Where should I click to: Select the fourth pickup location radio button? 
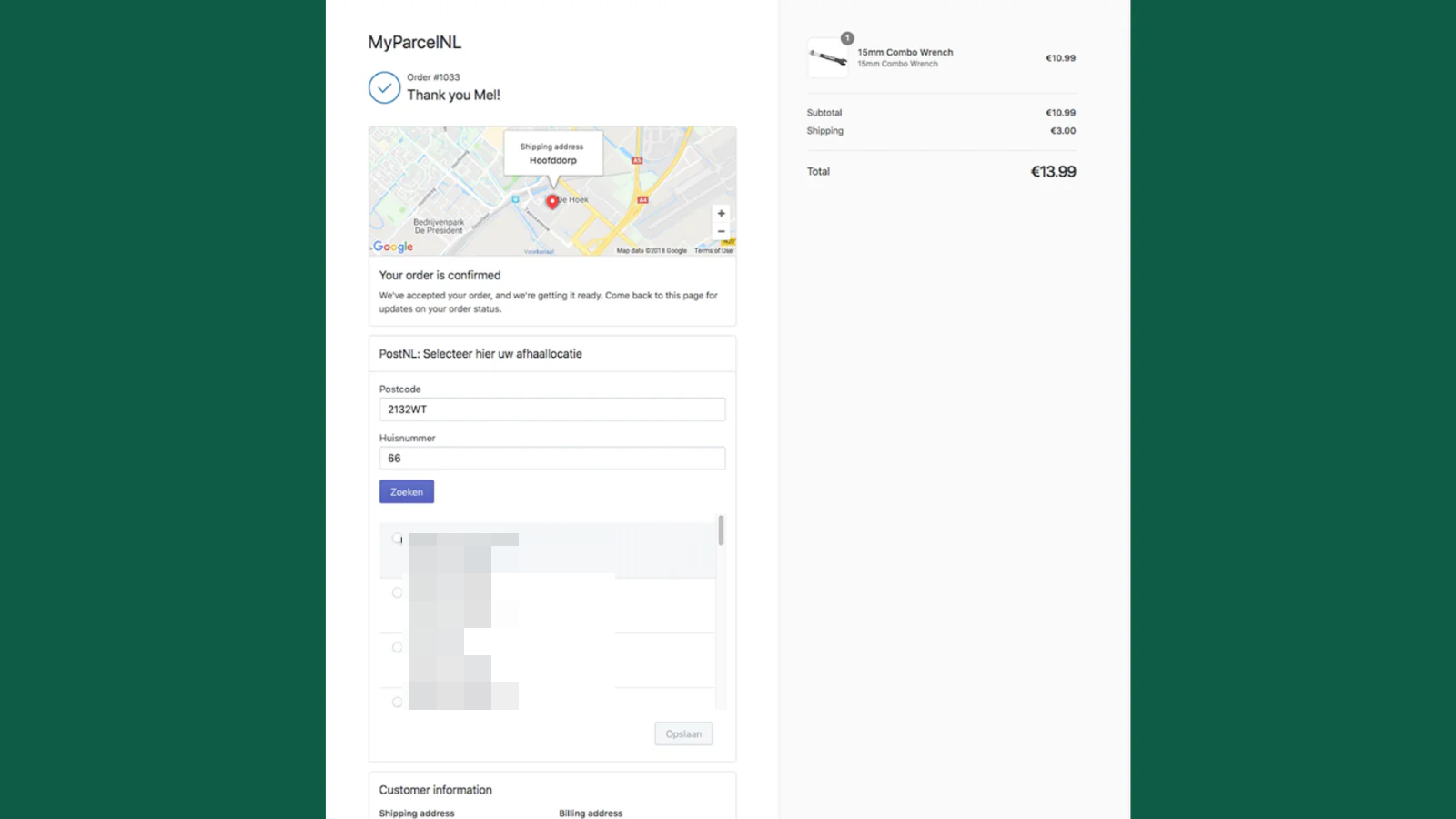(397, 702)
